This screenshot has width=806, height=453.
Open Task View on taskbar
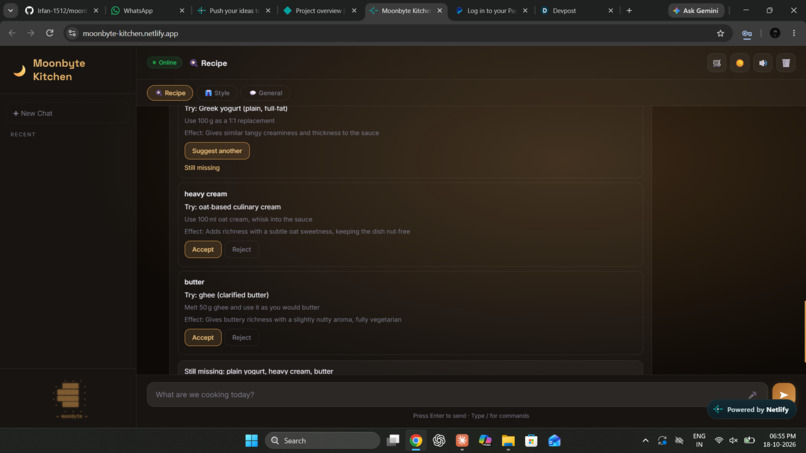coord(393,441)
